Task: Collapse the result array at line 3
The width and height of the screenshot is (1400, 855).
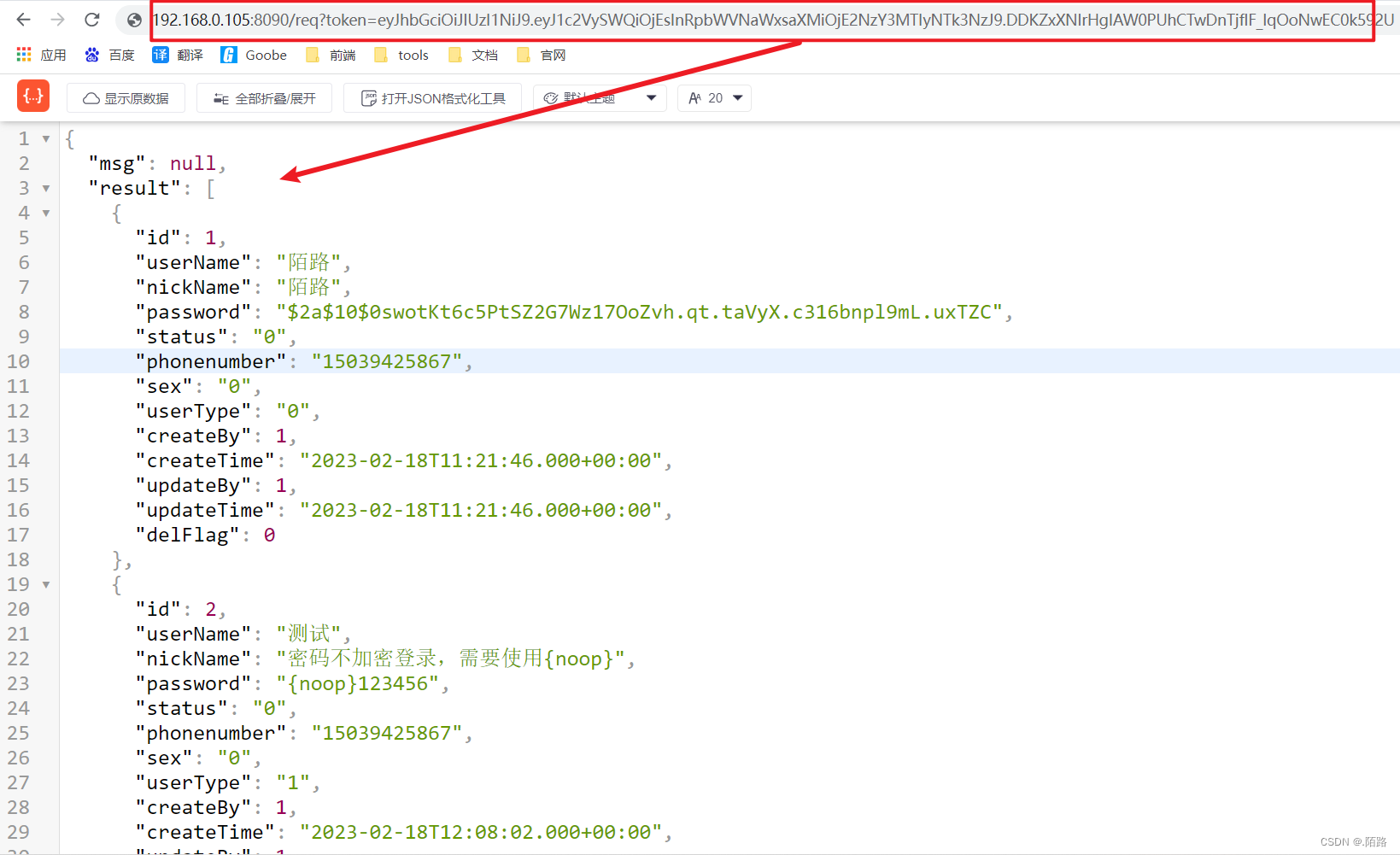Action: click(46, 188)
